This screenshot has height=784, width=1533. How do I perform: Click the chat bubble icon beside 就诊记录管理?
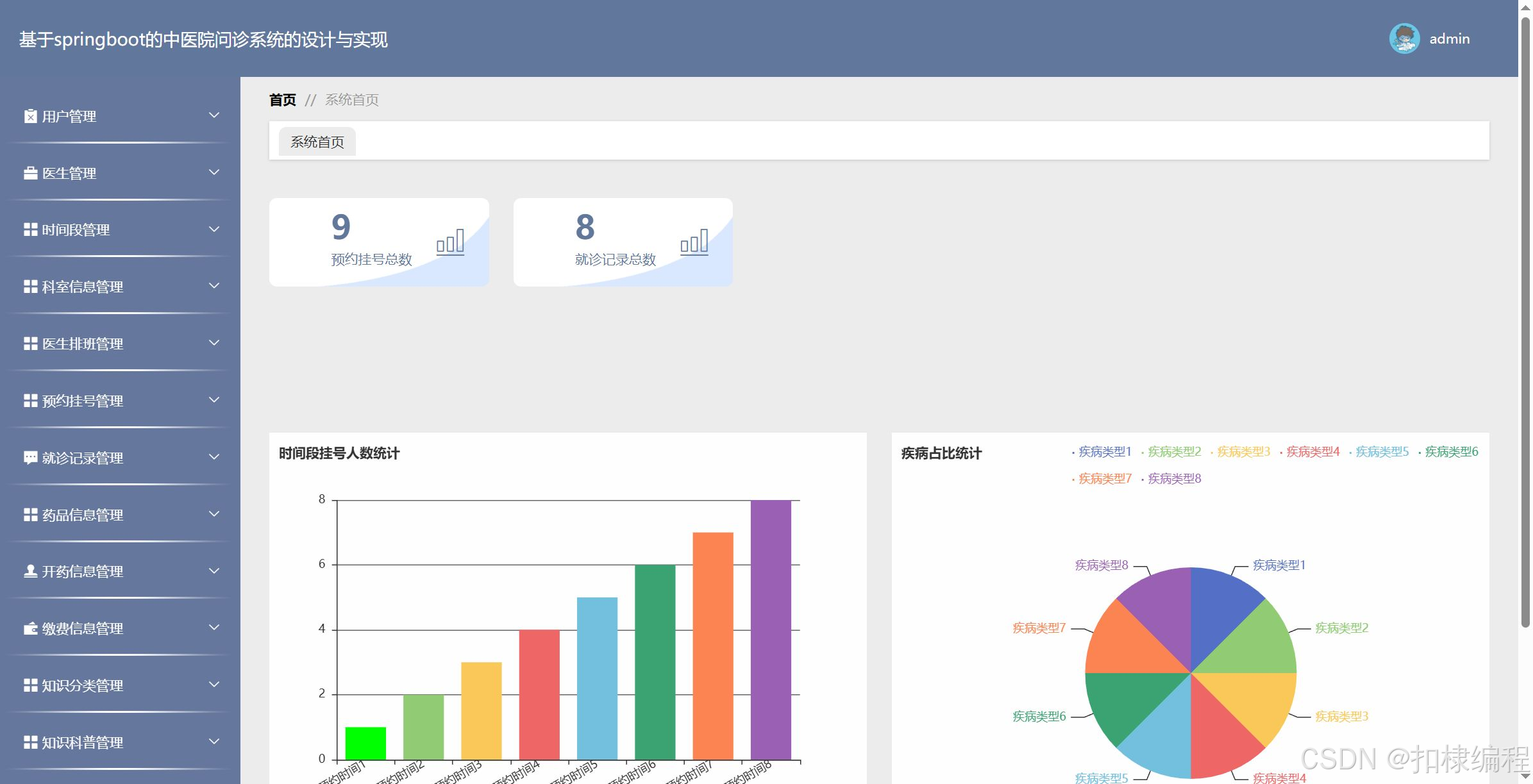pyautogui.click(x=30, y=458)
